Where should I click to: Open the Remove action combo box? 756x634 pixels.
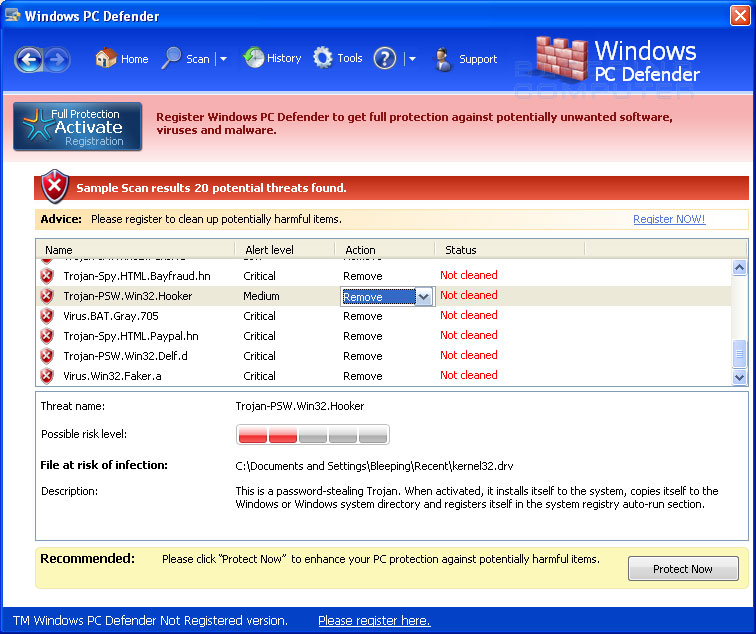tap(388, 297)
